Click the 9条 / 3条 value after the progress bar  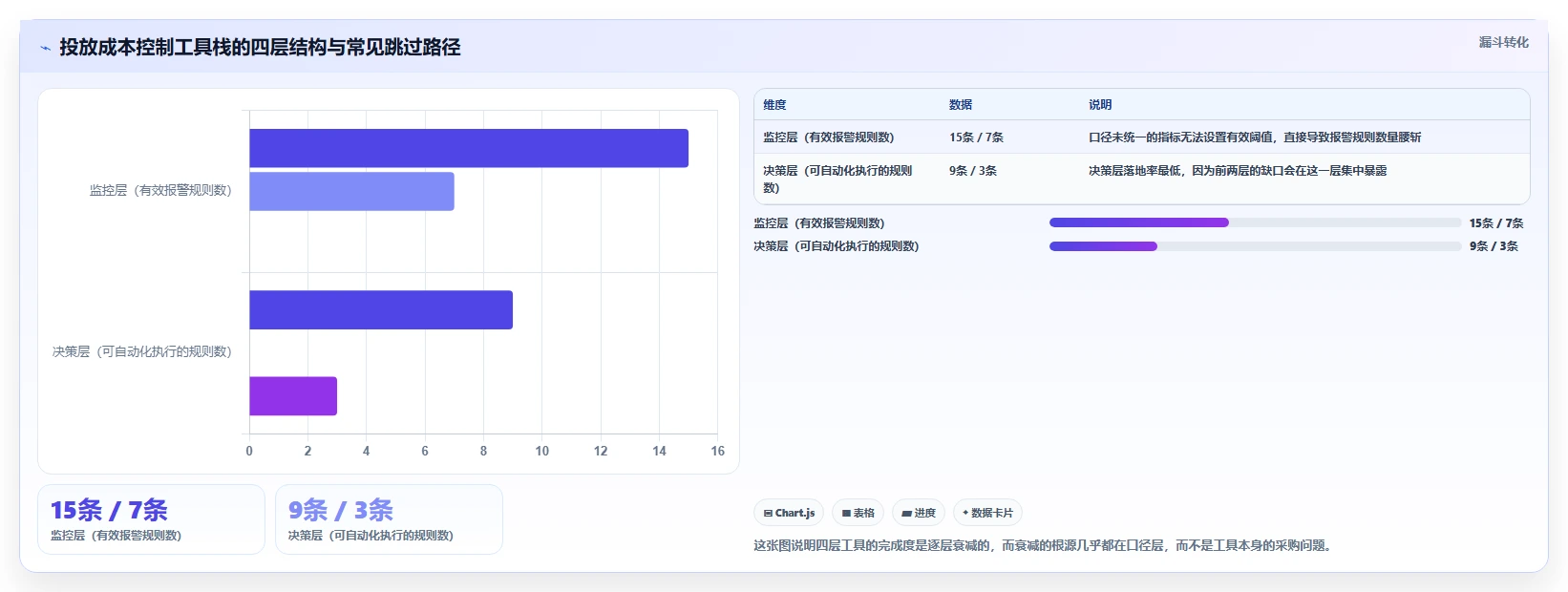(1494, 246)
